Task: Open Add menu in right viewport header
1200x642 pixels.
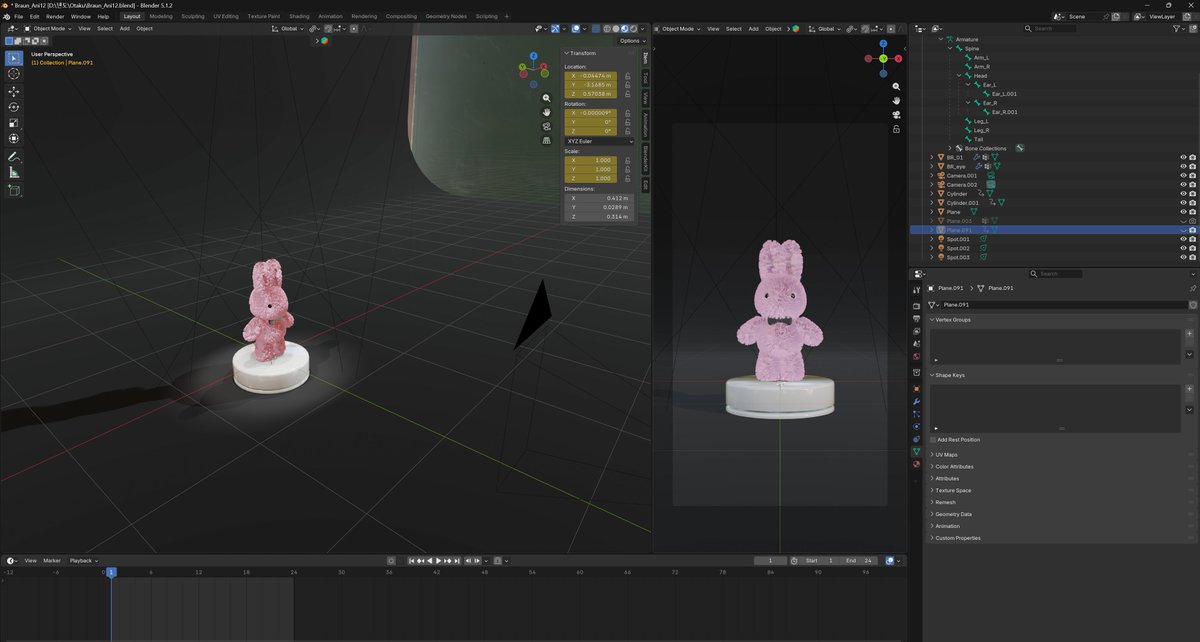Action: click(x=753, y=29)
